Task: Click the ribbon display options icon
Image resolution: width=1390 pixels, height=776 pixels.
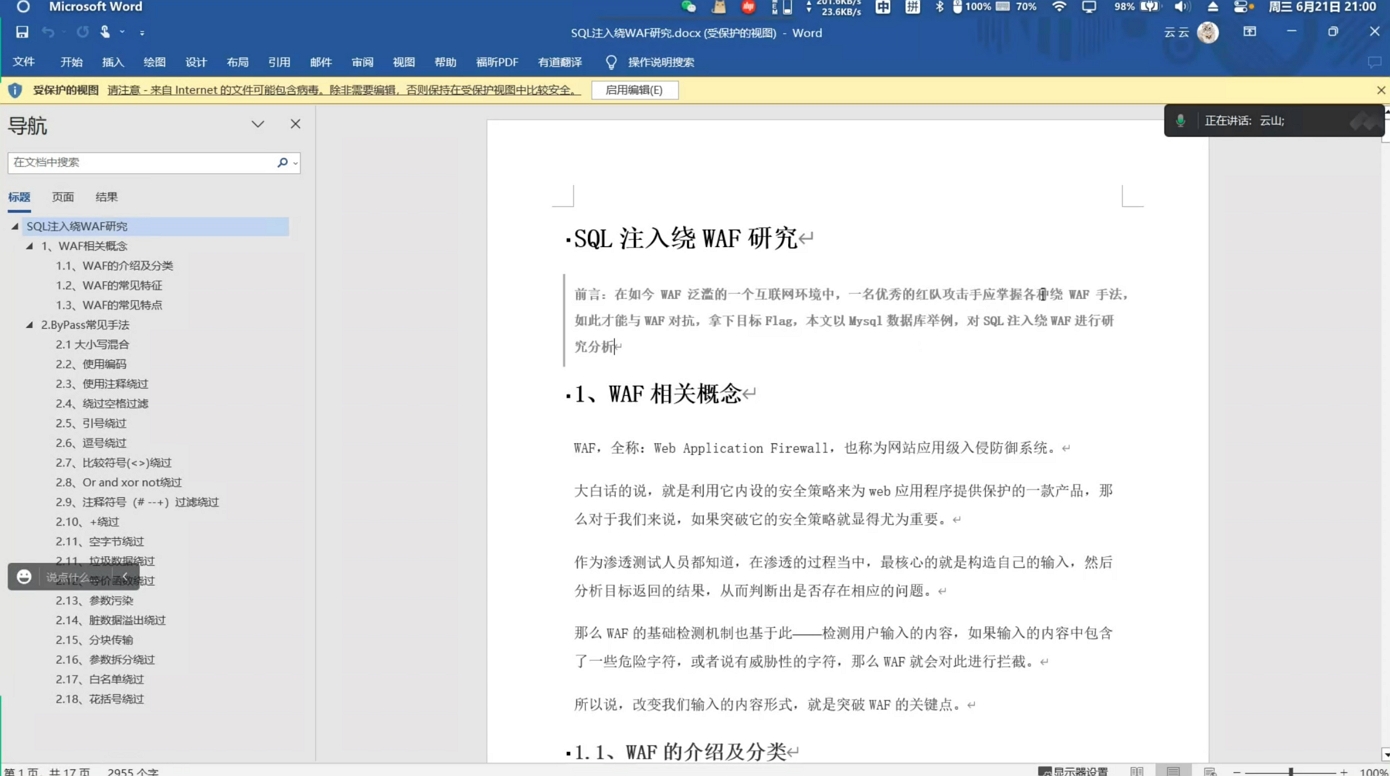Action: 1250,32
